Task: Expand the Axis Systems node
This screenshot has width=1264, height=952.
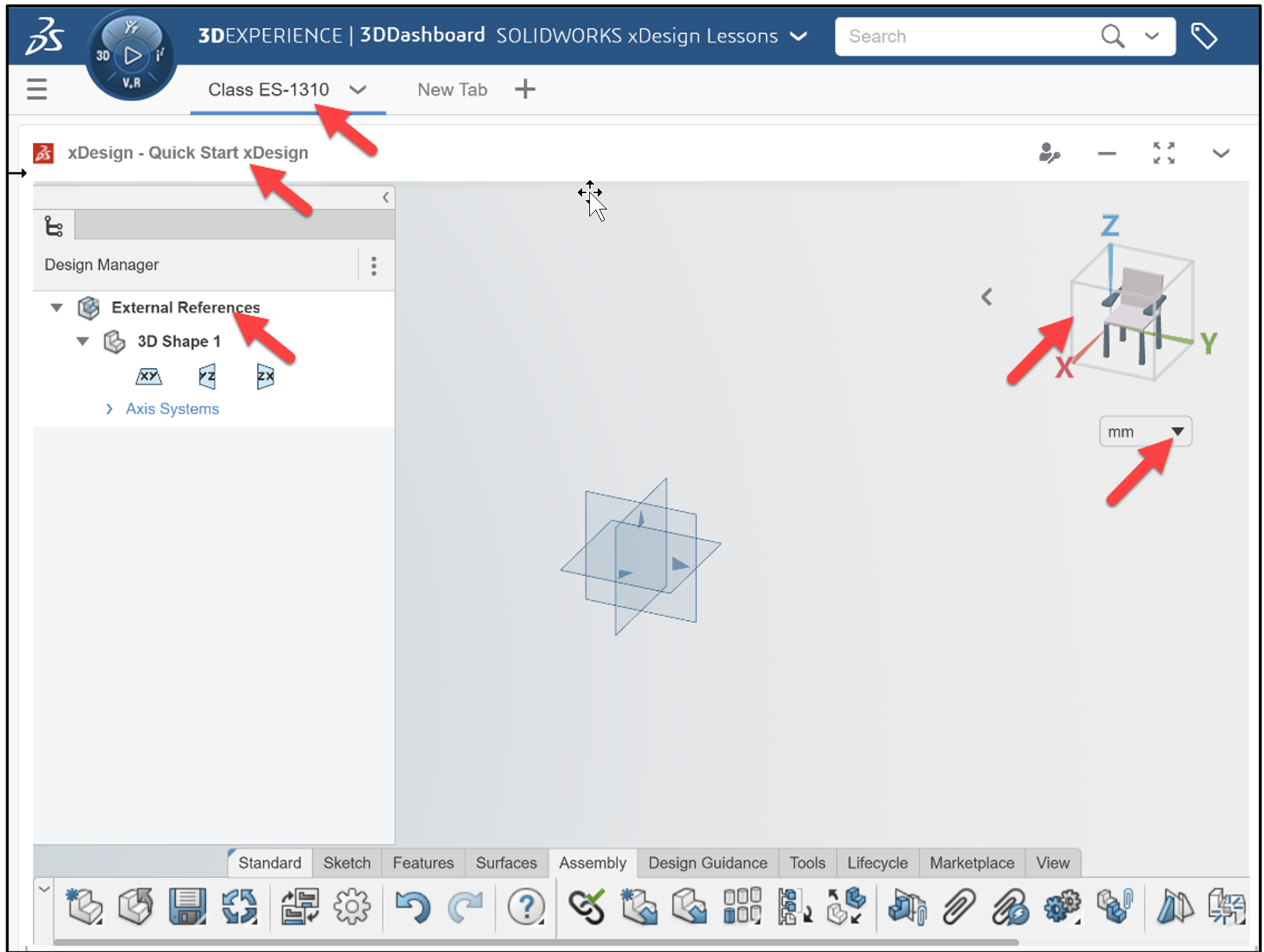Action: pyautogui.click(x=109, y=408)
